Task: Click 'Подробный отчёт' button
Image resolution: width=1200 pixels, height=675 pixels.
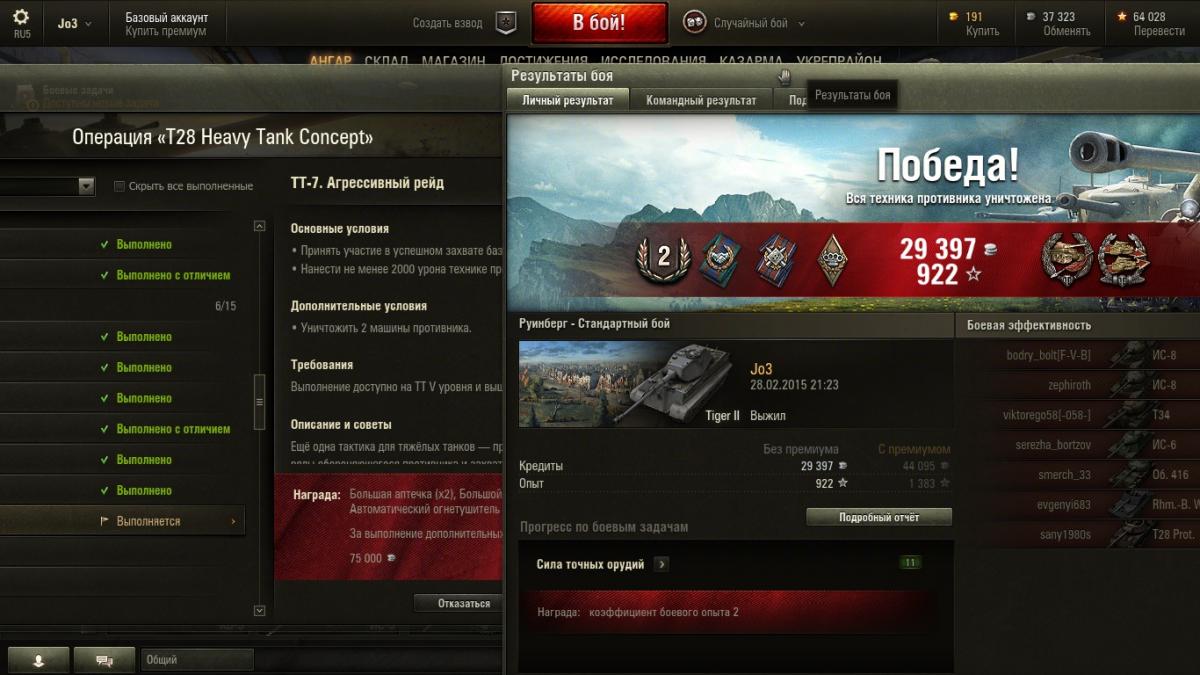Action: tap(879, 517)
